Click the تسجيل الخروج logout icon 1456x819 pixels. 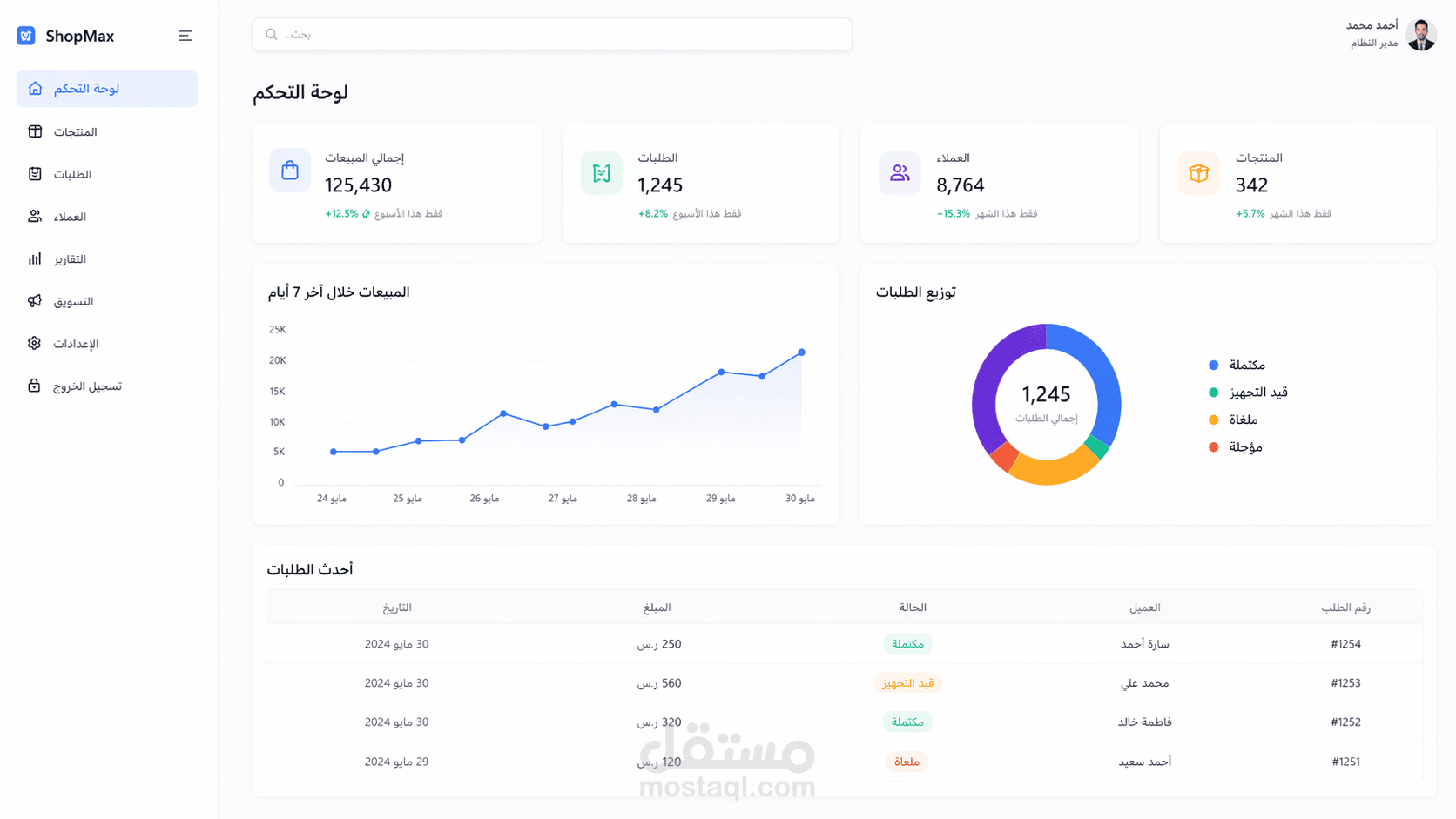click(35, 386)
